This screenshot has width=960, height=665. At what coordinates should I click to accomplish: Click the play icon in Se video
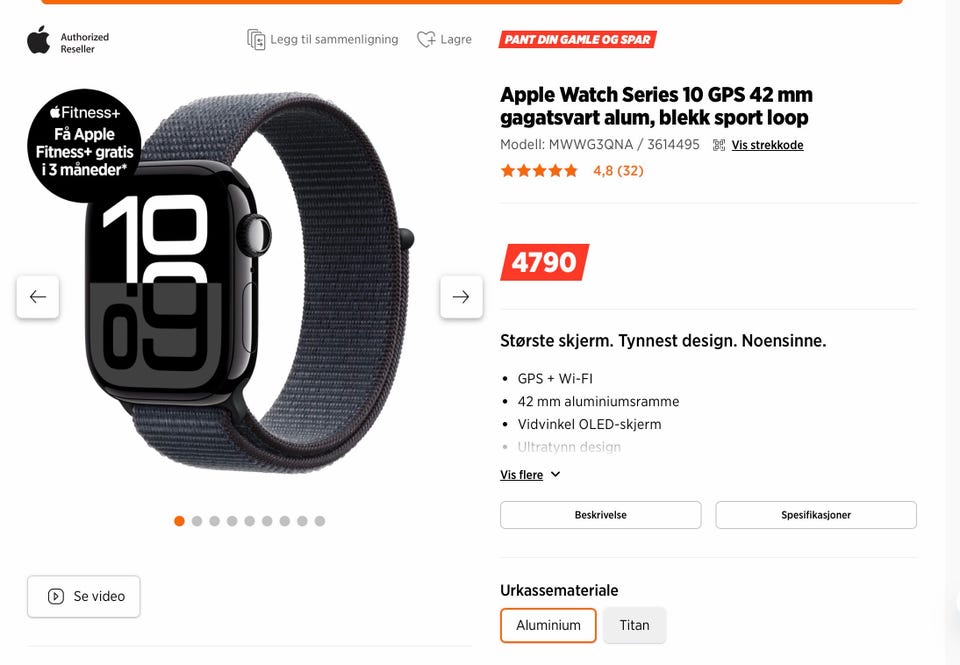[x=56, y=596]
